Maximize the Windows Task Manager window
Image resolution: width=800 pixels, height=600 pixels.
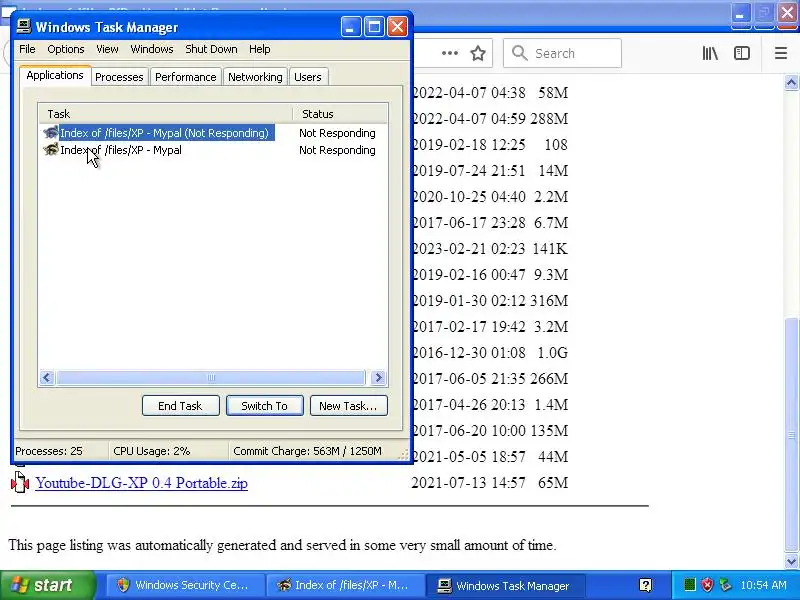tap(374, 27)
